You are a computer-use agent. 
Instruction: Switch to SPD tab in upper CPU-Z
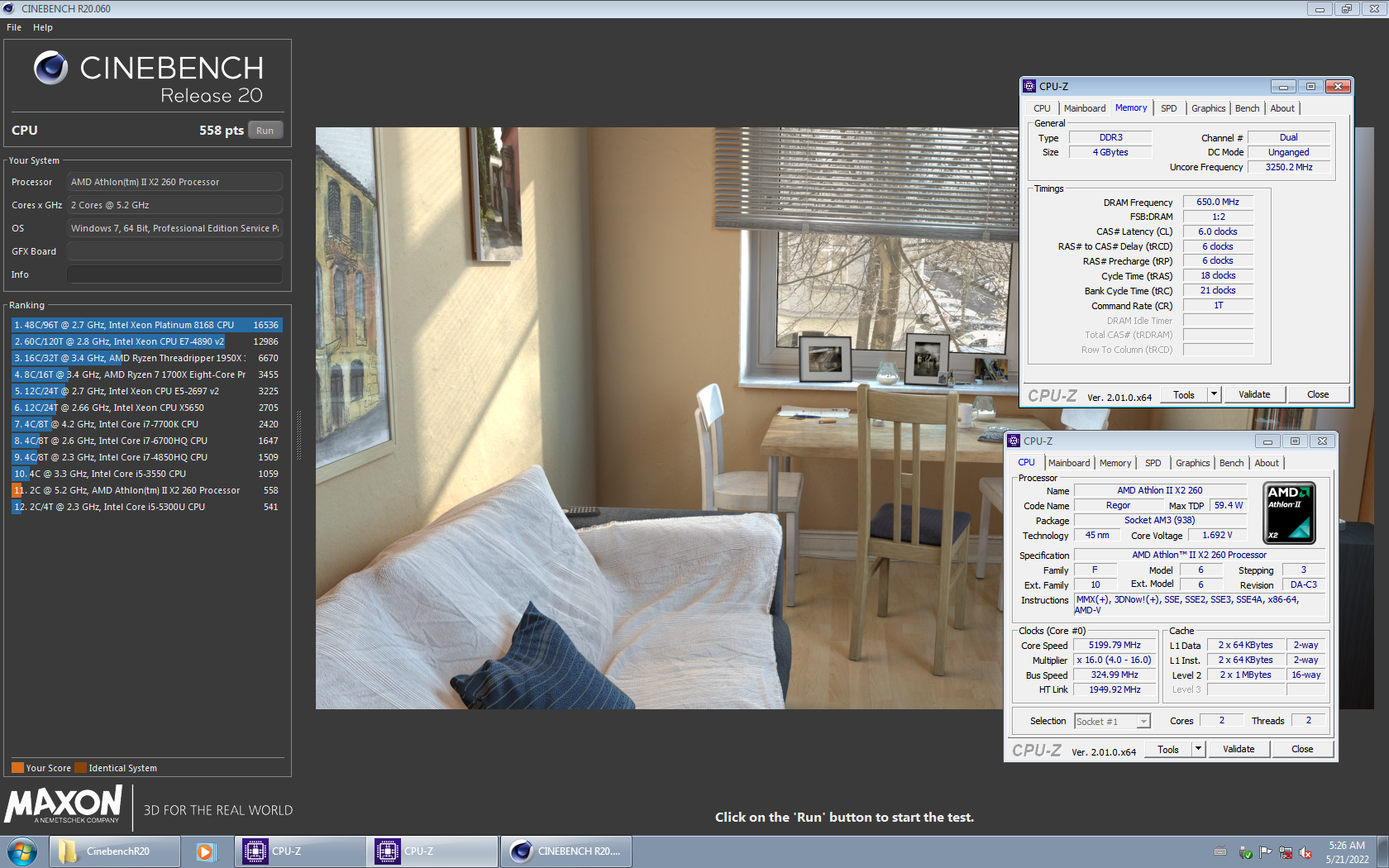click(1168, 108)
